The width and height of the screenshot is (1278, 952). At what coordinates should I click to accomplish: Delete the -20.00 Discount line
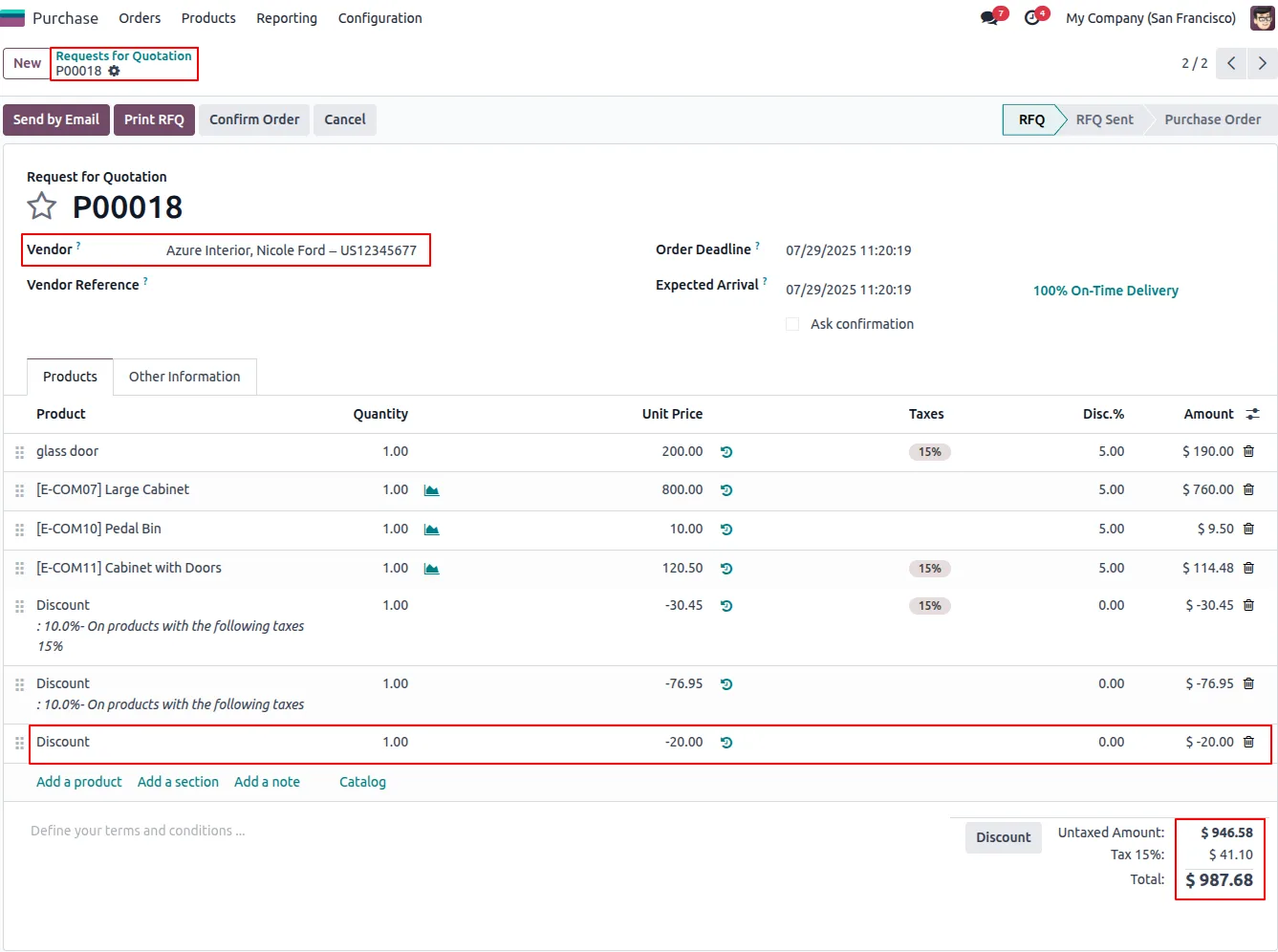point(1248,742)
